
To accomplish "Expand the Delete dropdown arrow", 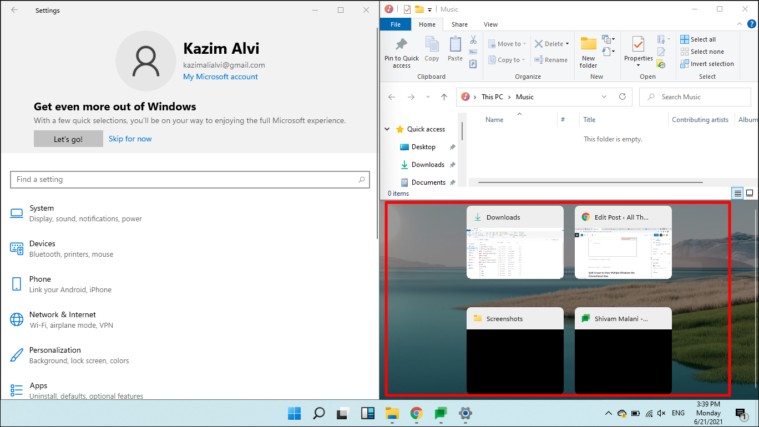I will tap(567, 44).
